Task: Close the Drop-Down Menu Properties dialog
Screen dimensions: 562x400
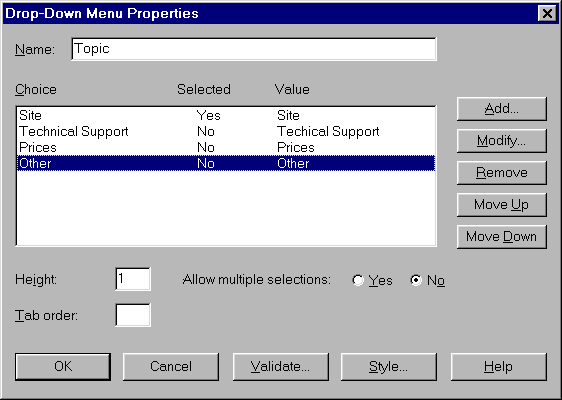Action: (x=547, y=14)
